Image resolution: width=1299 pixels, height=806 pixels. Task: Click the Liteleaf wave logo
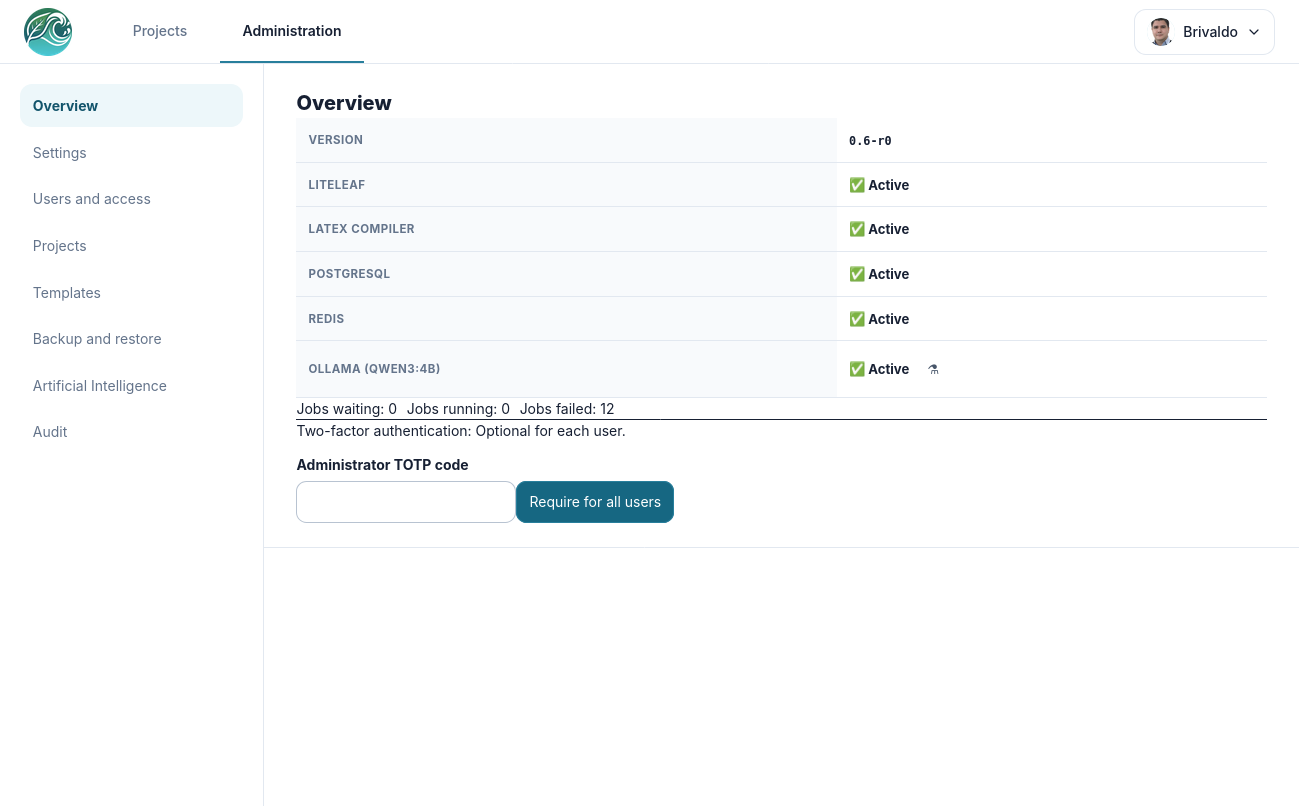[48, 32]
